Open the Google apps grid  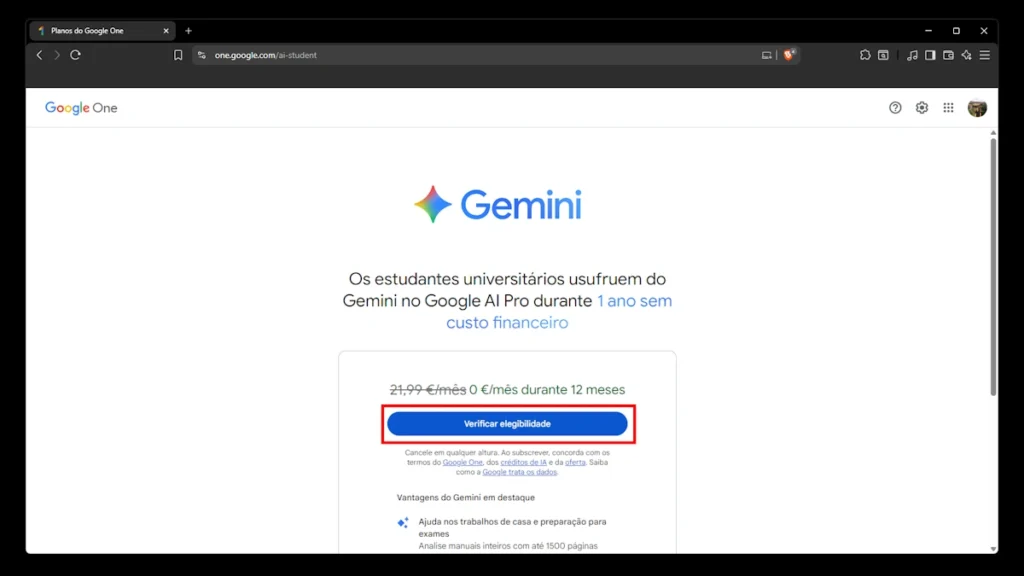click(x=948, y=108)
